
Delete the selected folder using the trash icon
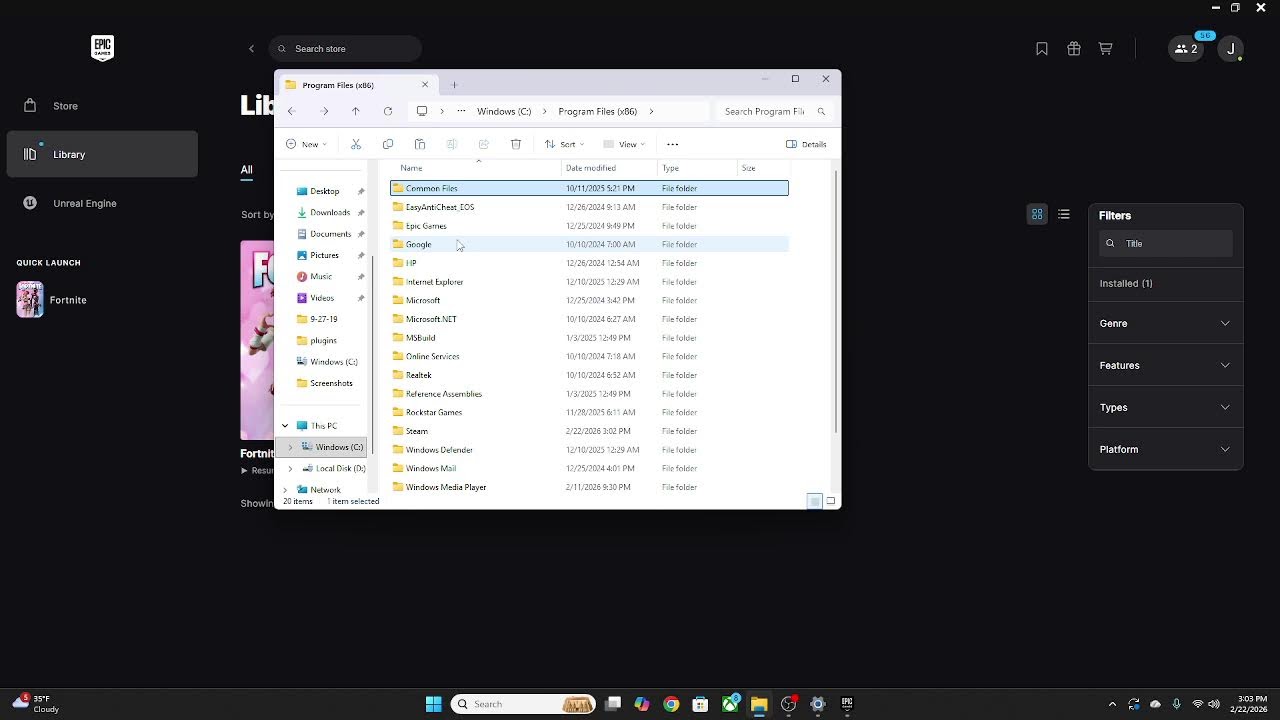(516, 144)
